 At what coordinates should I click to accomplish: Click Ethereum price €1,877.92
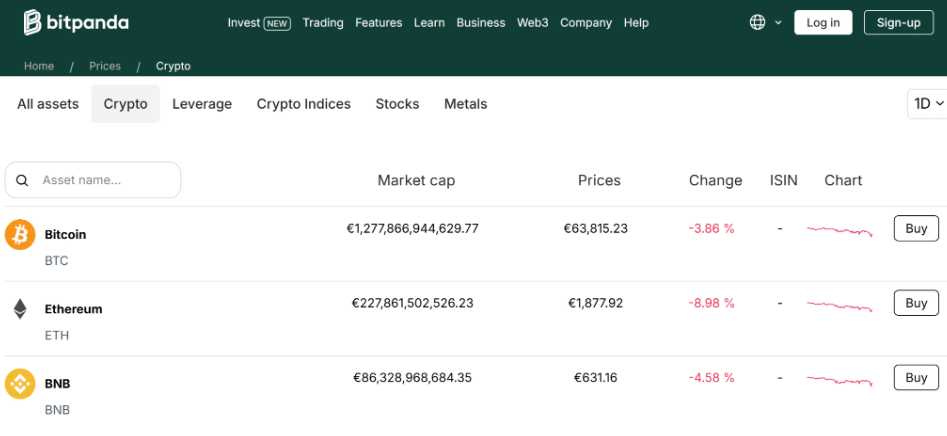[x=595, y=303]
